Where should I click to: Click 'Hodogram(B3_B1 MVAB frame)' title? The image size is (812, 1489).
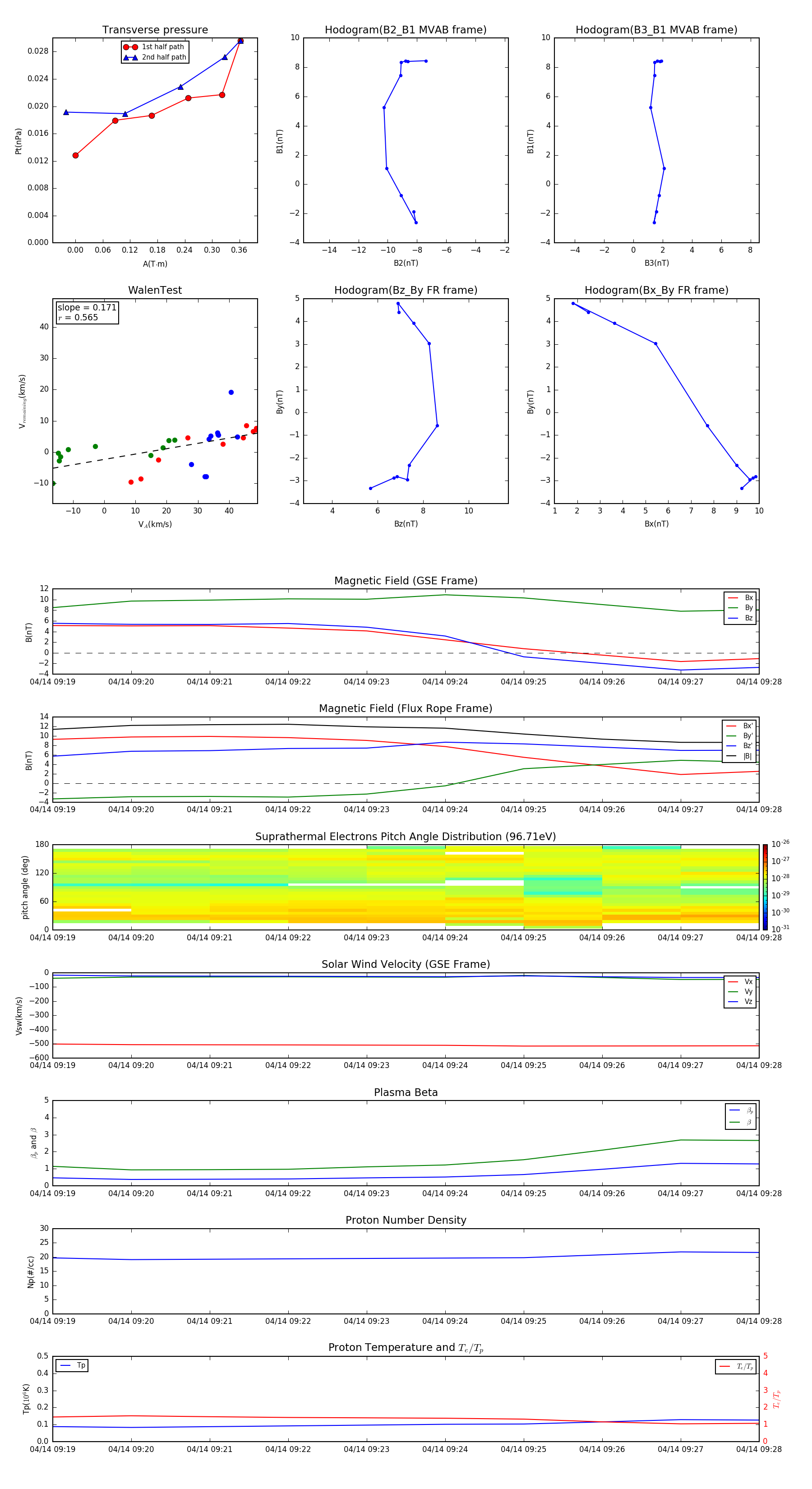pos(656,30)
